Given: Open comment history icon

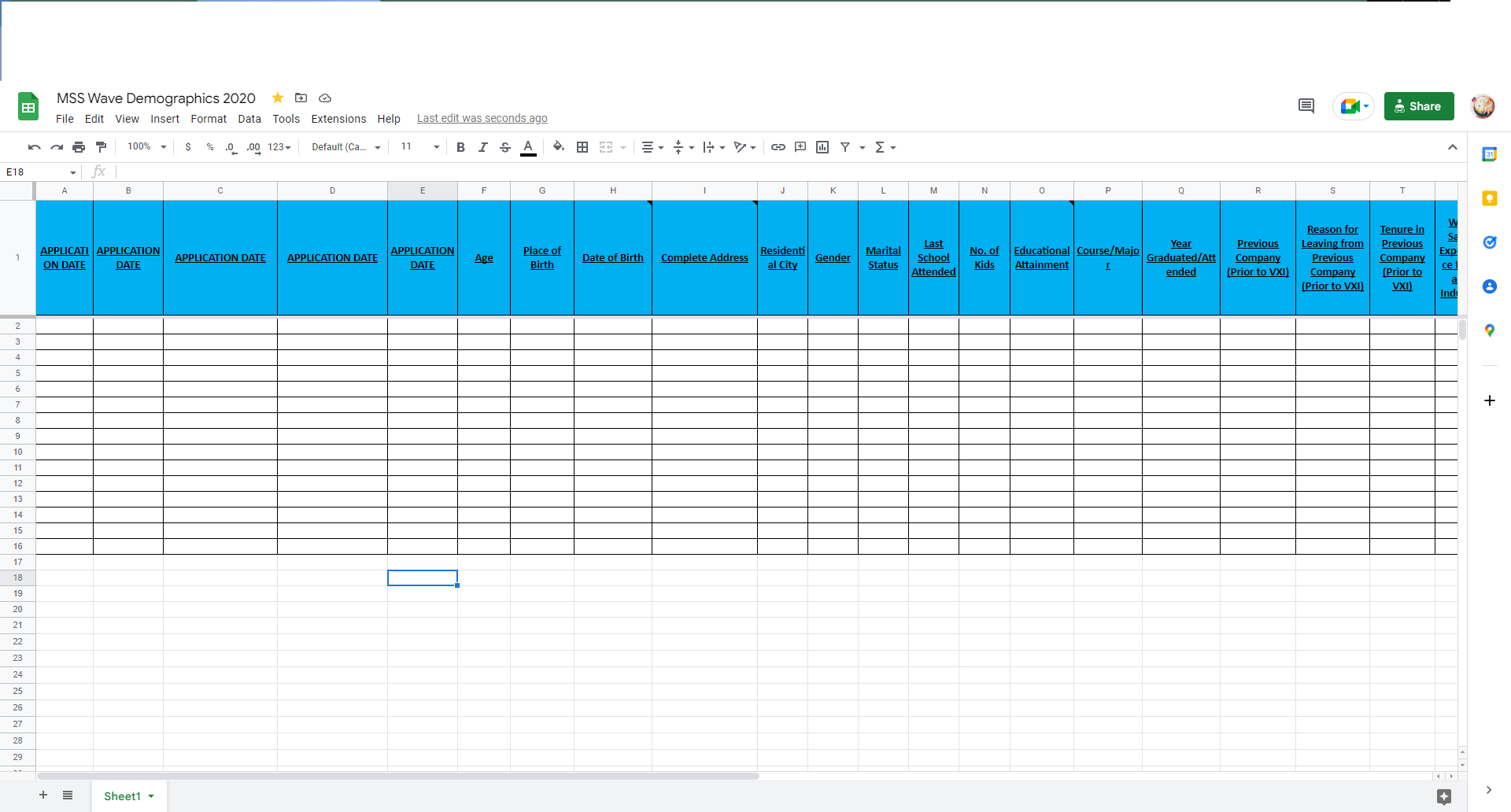Looking at the screenshot, I should click(x=1306, y=106).
